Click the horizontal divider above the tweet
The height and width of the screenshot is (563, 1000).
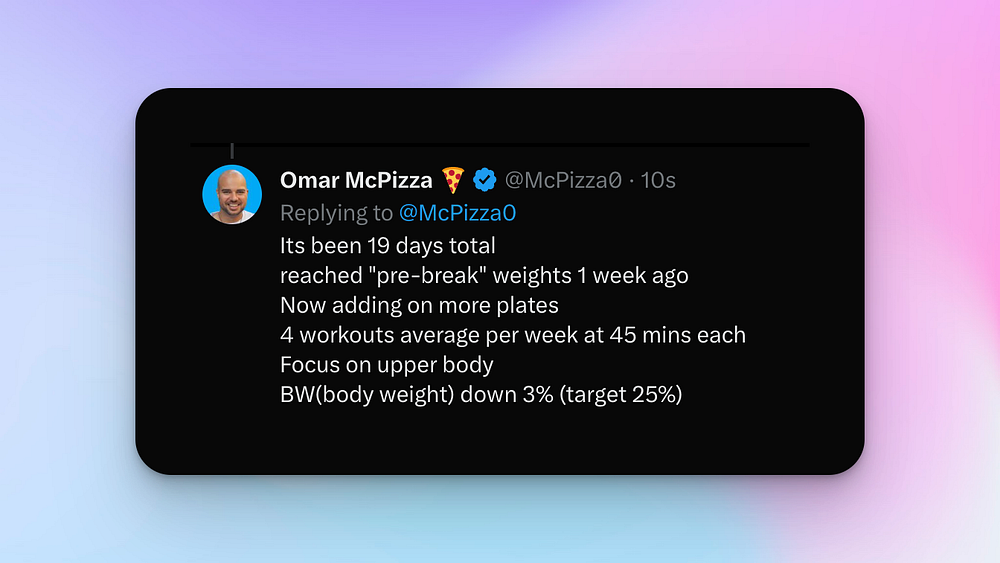500,145
